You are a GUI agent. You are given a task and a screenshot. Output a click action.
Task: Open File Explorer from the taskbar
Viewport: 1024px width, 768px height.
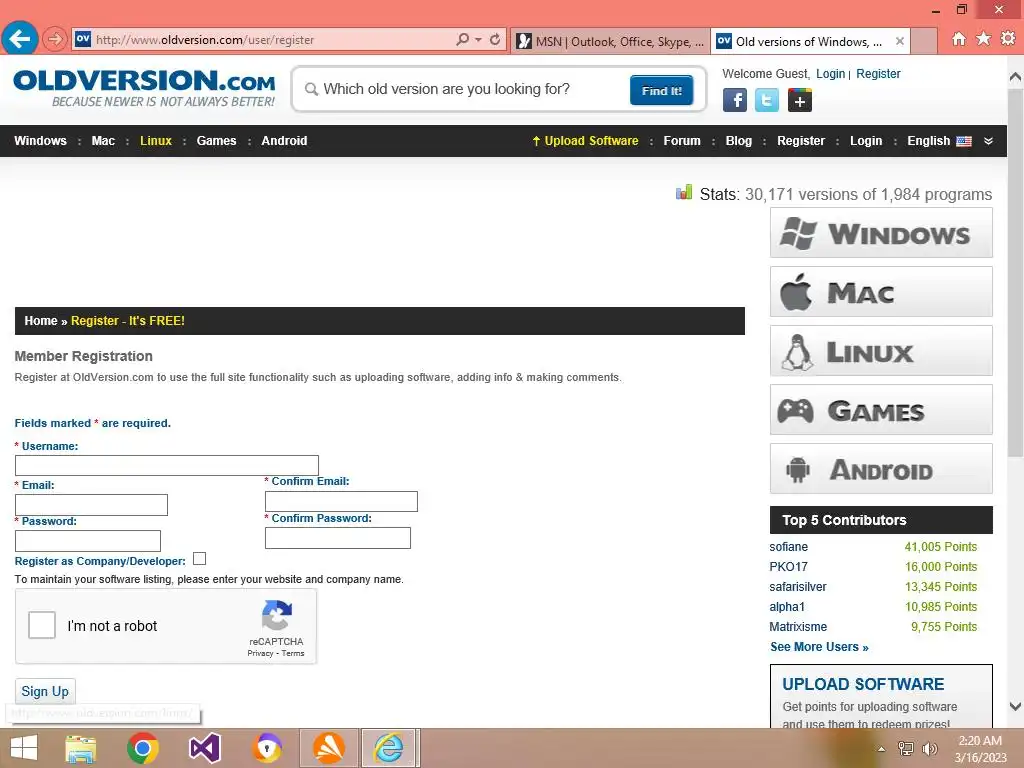point(81,748)
